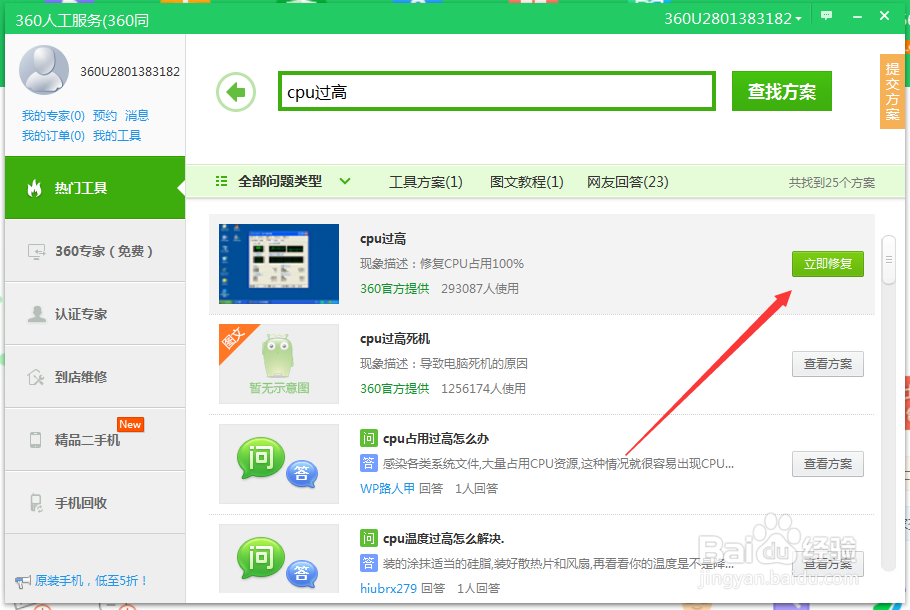The height and width of the screenshot is (610, 910).
Task: Click 293087人使用 usage count
Action: pos(480,288)
